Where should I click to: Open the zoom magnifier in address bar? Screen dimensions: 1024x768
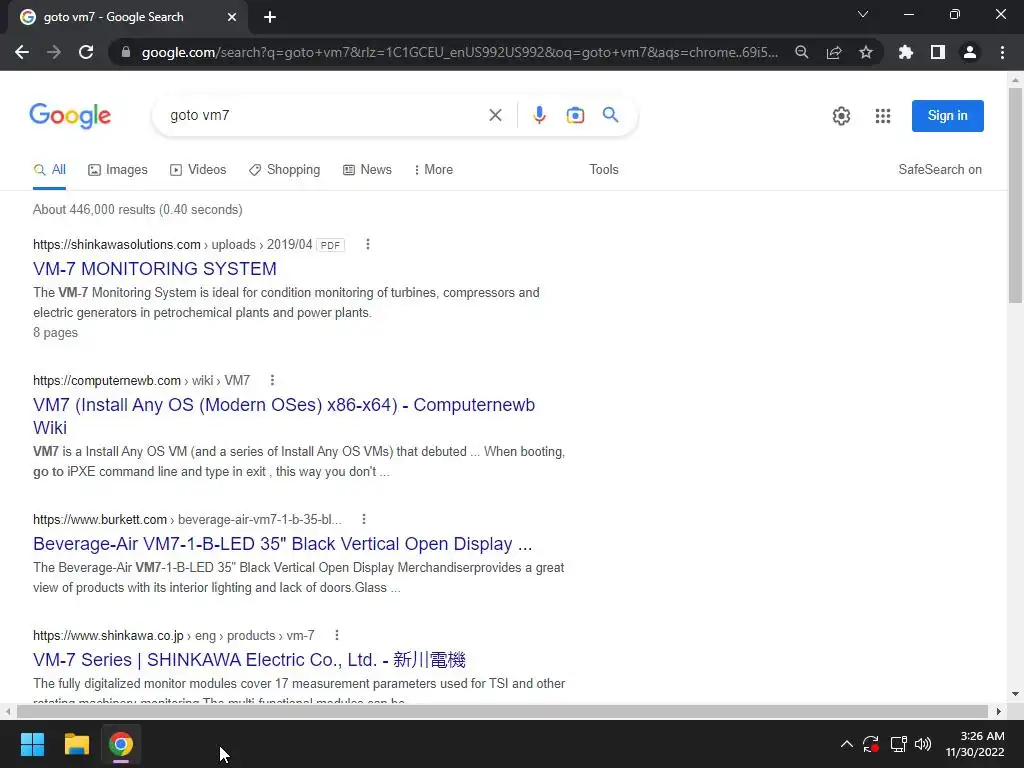[x=802, y=52]
